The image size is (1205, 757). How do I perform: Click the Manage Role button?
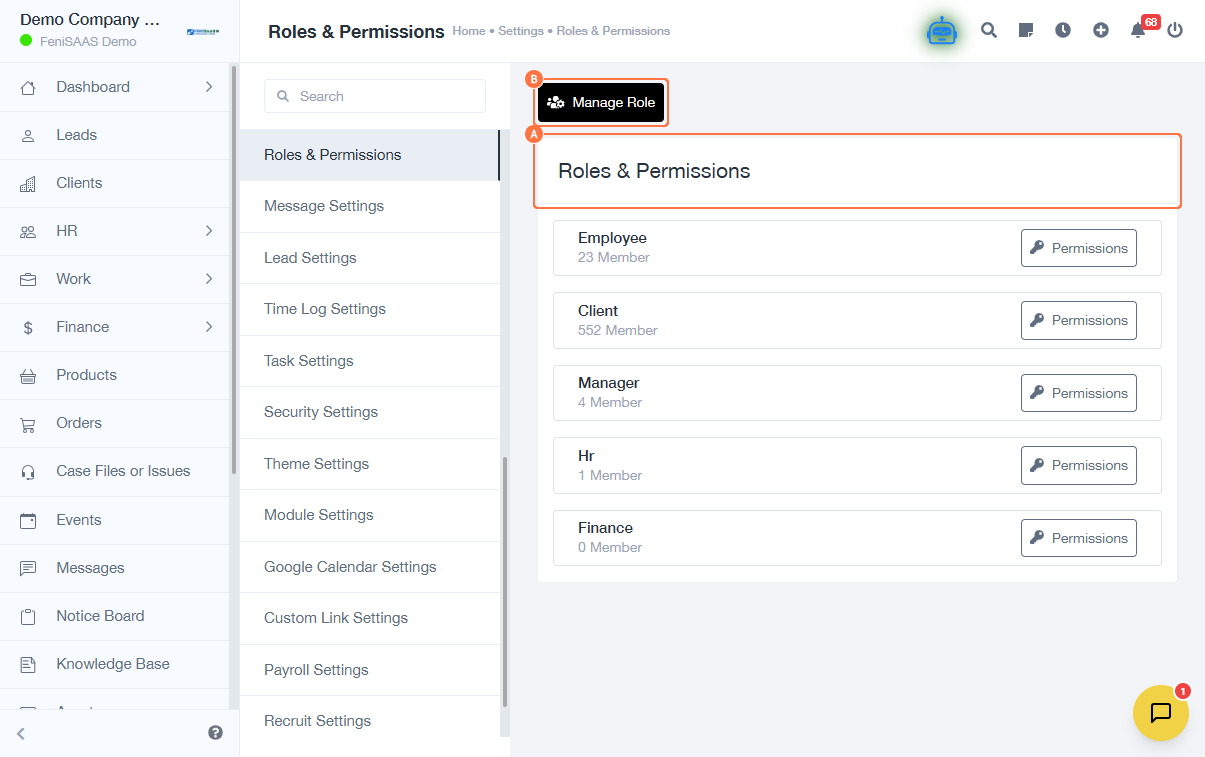[x=601, y=102]
